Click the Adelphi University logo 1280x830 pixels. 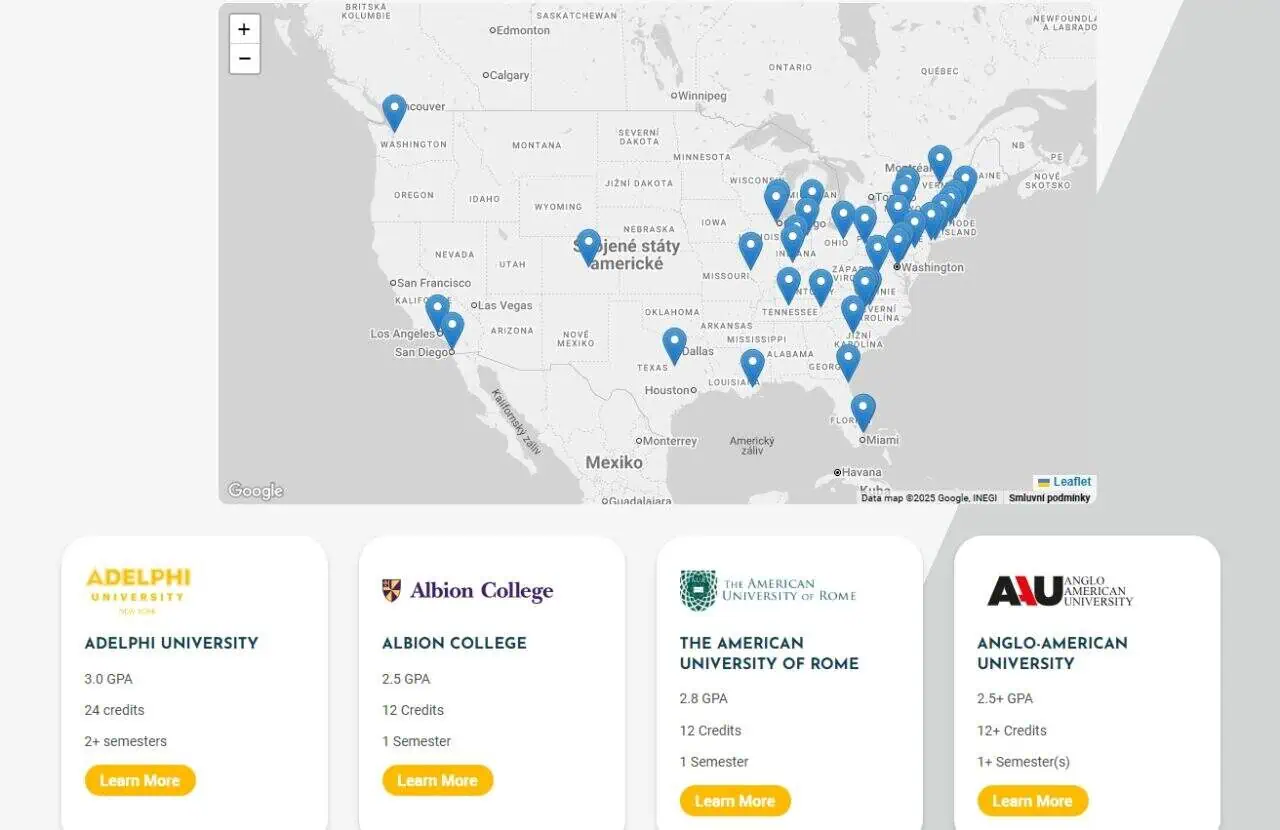138,590
